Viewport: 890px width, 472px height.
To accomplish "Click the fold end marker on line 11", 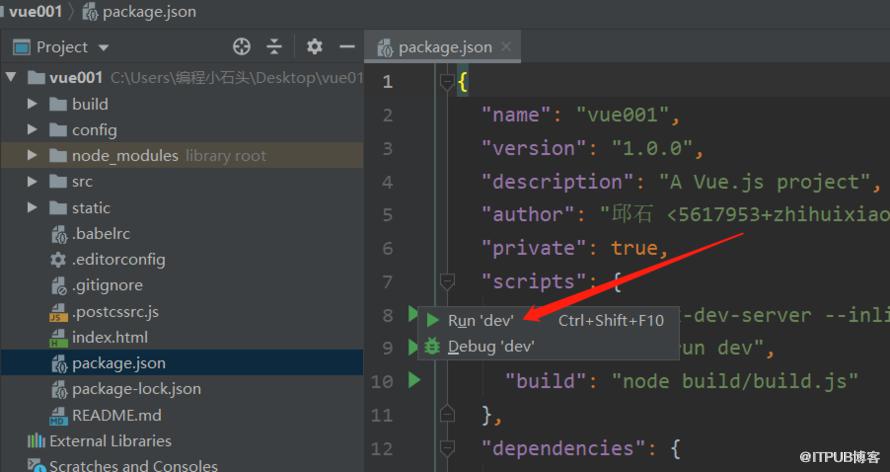I will click(447, 415).
